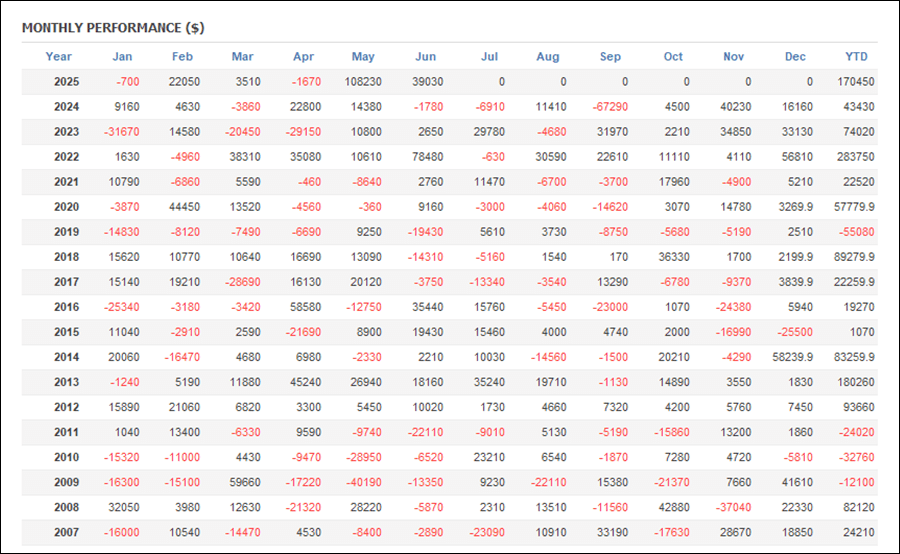Click Jul 2010 value 23210
This screenshot has height=554, width=900.
click(x=490, y=457)
